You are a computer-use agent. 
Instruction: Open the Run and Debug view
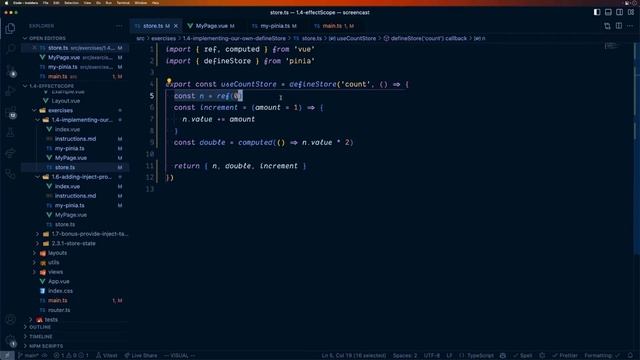tap(10, 91)
